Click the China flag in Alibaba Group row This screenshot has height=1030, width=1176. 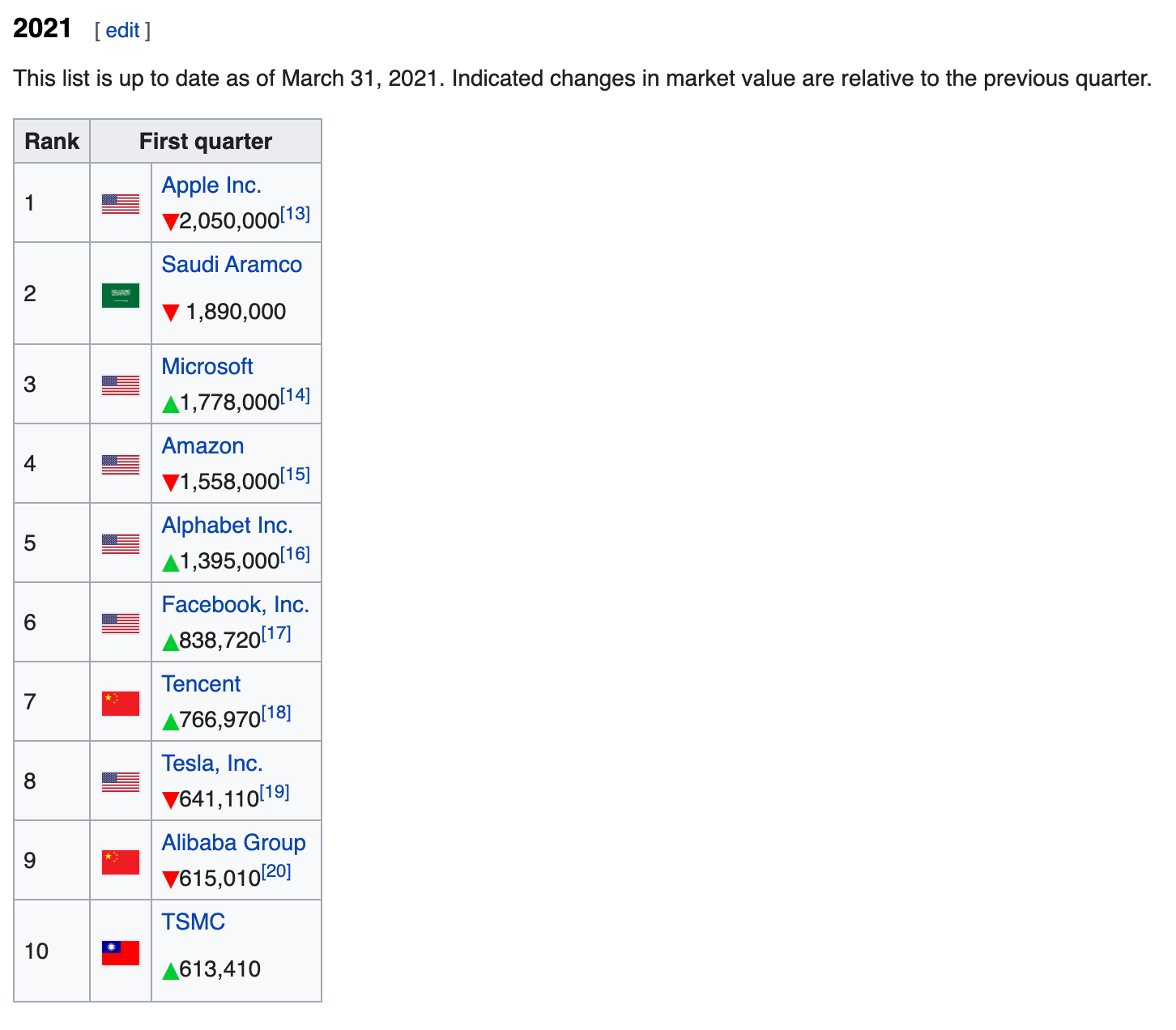pyautogui.click(x=121, y=862)
